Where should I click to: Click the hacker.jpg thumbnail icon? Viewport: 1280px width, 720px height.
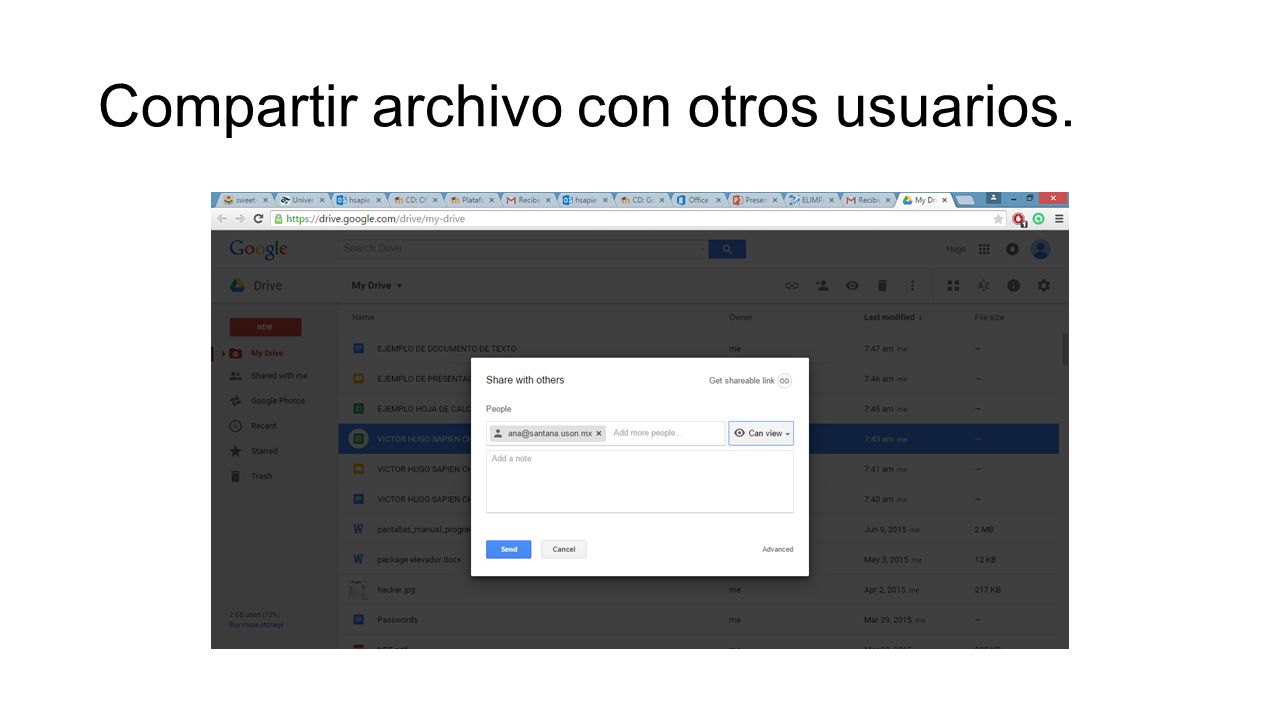click(358, 590)
